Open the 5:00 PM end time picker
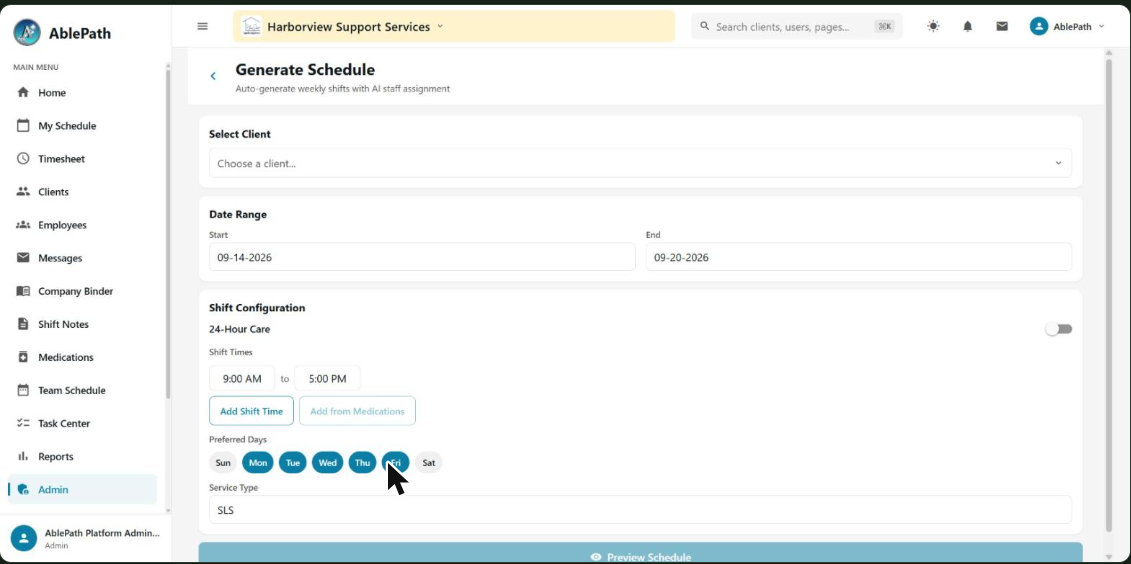Image resolution: width=1131 pixels, height=564 pixels. (327, 379)
